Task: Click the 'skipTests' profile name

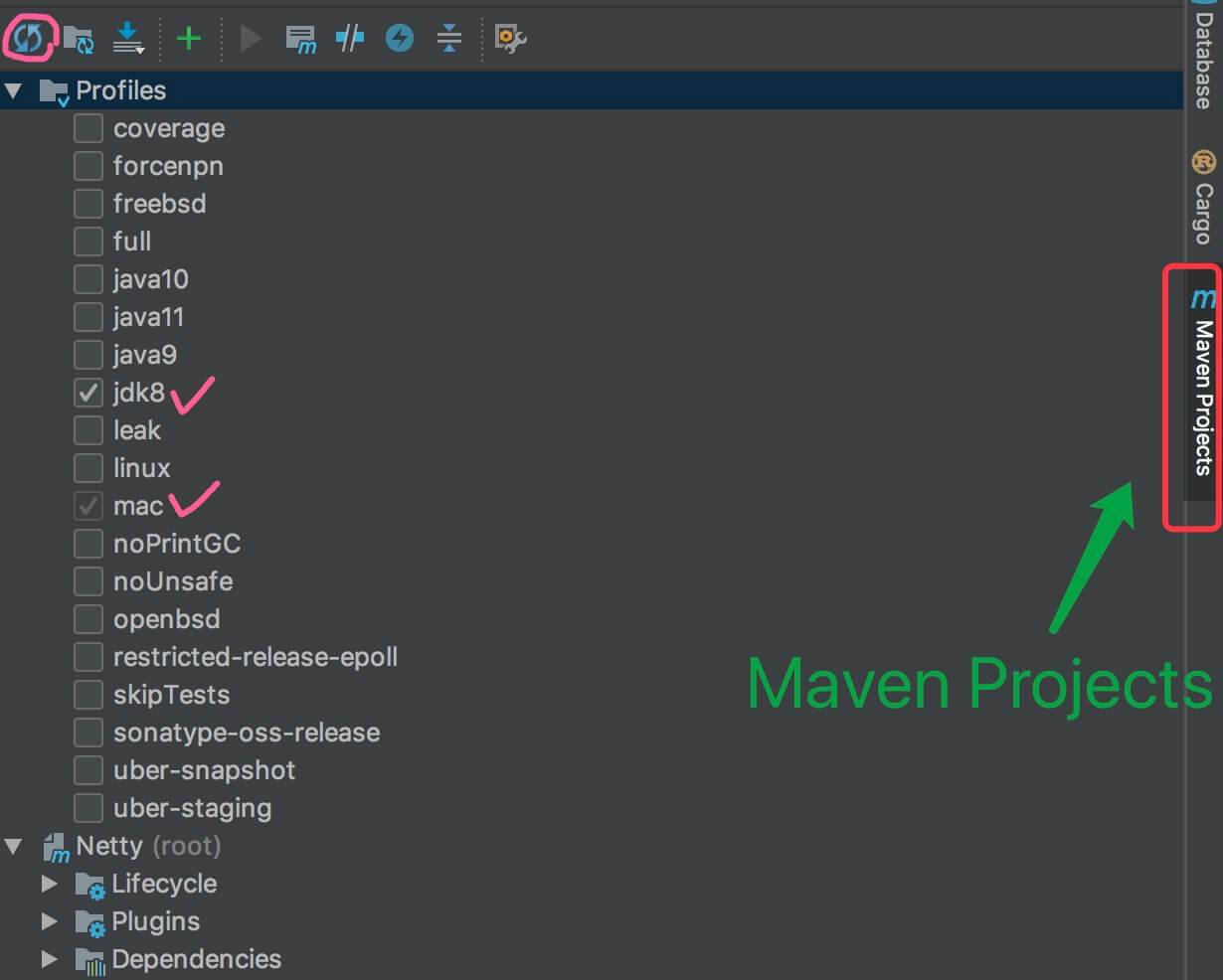Action: 171,695
